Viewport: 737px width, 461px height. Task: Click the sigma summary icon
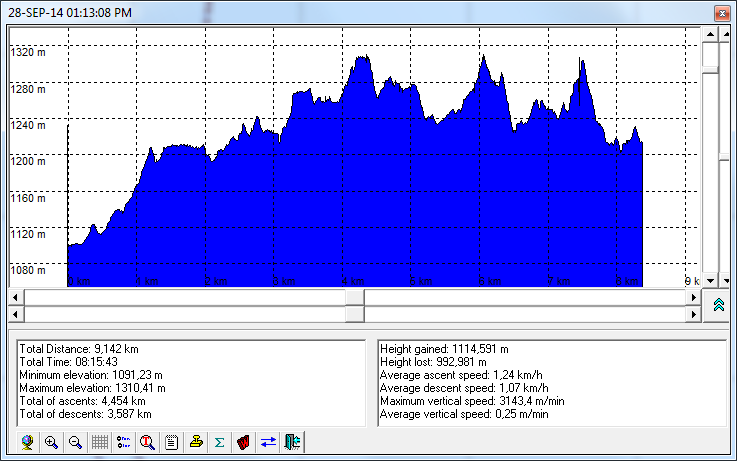(219, 441)
